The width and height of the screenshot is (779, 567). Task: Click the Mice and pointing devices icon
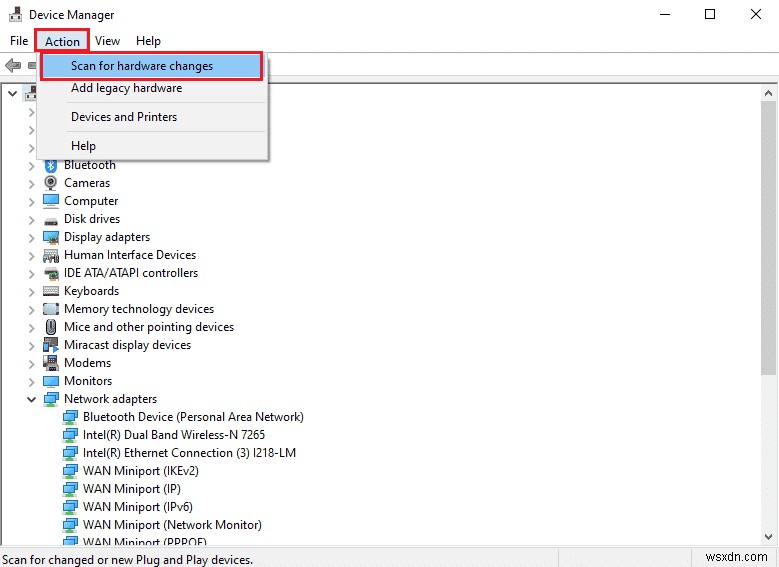tap(51, 327)
